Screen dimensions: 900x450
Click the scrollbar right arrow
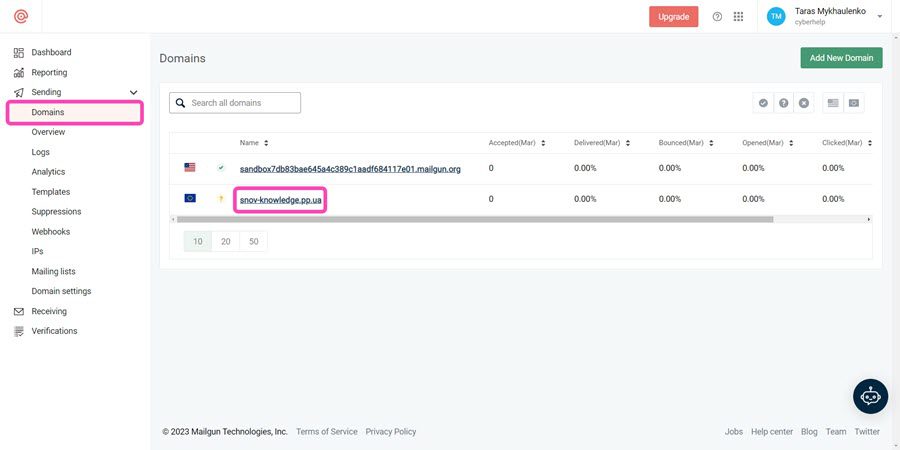coord(869,219)
